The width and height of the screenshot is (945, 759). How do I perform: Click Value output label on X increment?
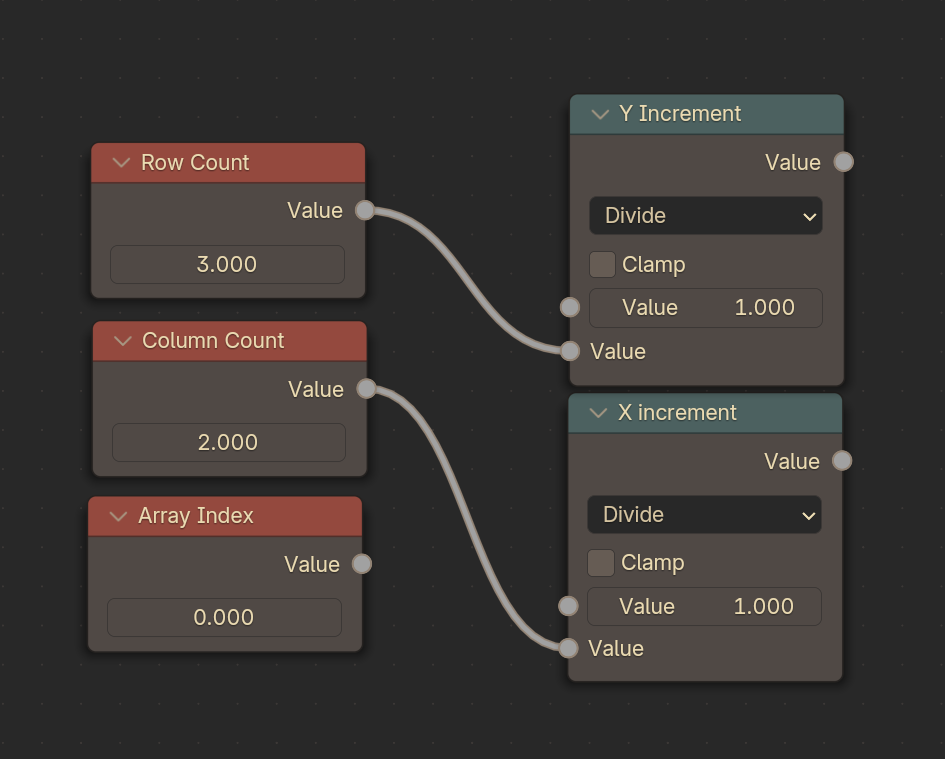(x=791, y=461)
